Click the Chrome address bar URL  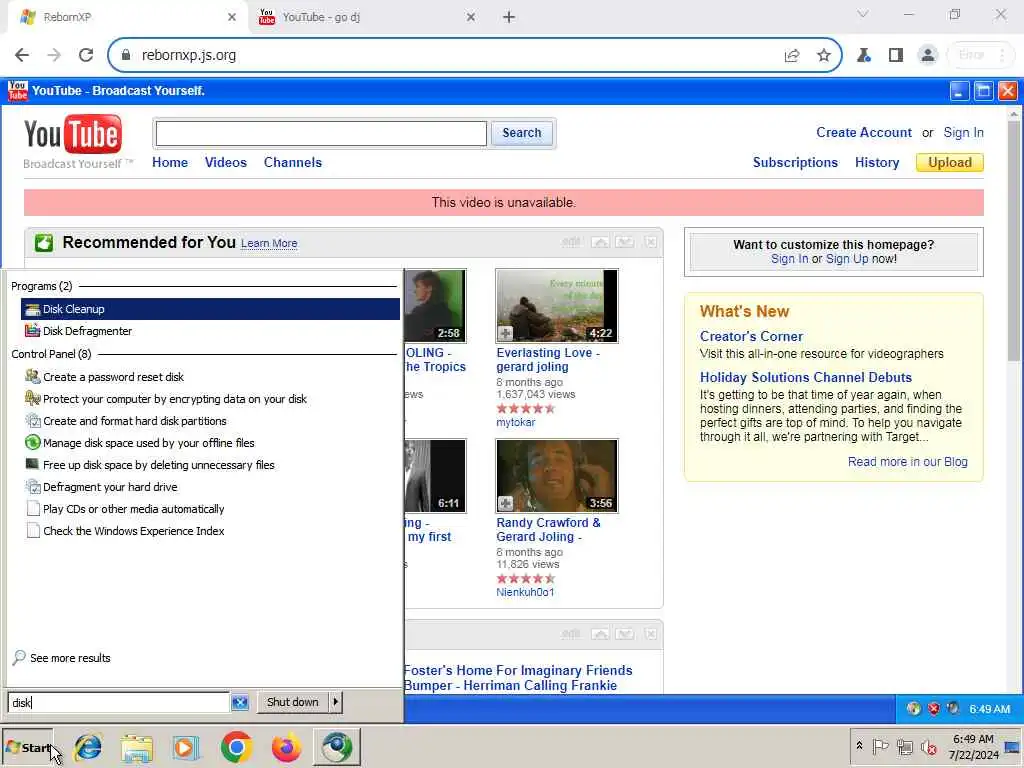pos(189,55)
